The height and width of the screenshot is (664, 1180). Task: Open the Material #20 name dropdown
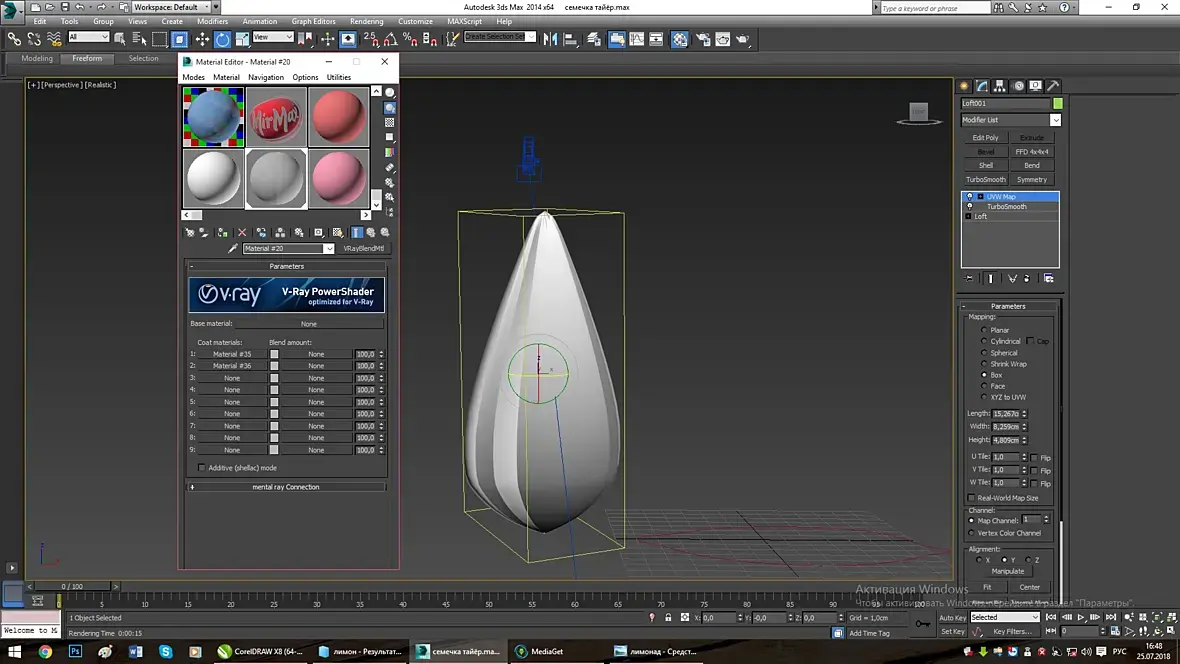pos(329,249)
